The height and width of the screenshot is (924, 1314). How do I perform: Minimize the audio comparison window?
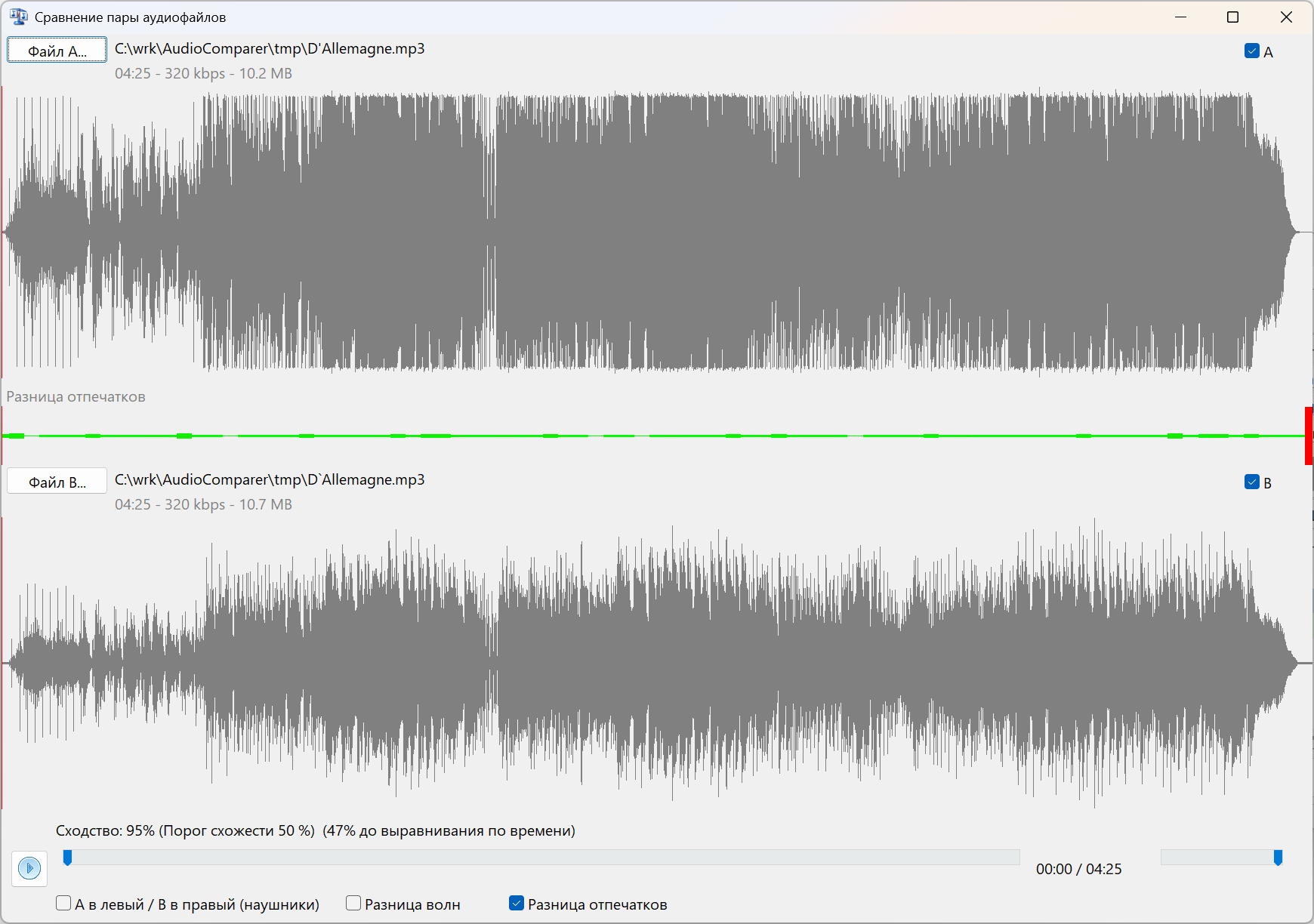(1181, 17)
